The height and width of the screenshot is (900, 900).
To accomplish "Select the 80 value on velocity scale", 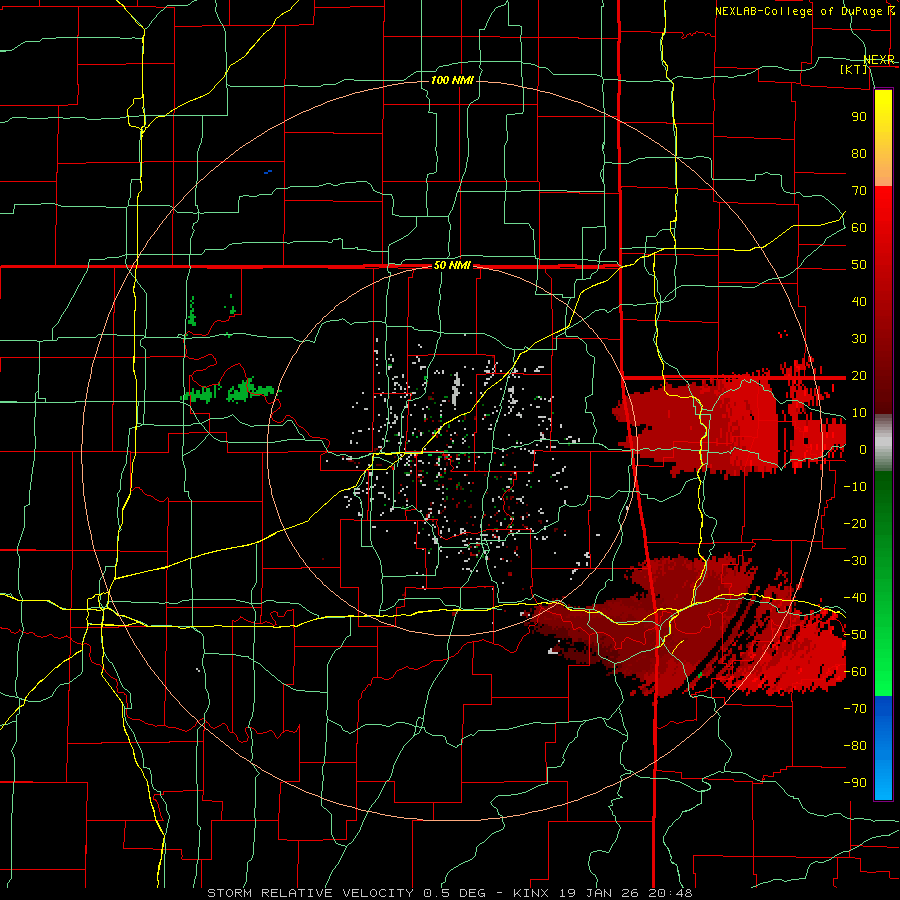I will 859,153.
